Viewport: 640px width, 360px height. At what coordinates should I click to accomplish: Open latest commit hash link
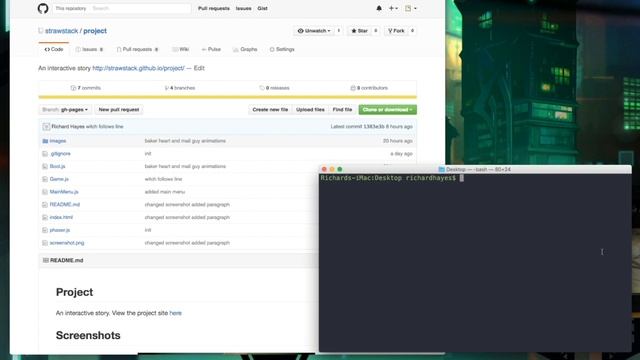pos(374,127)
